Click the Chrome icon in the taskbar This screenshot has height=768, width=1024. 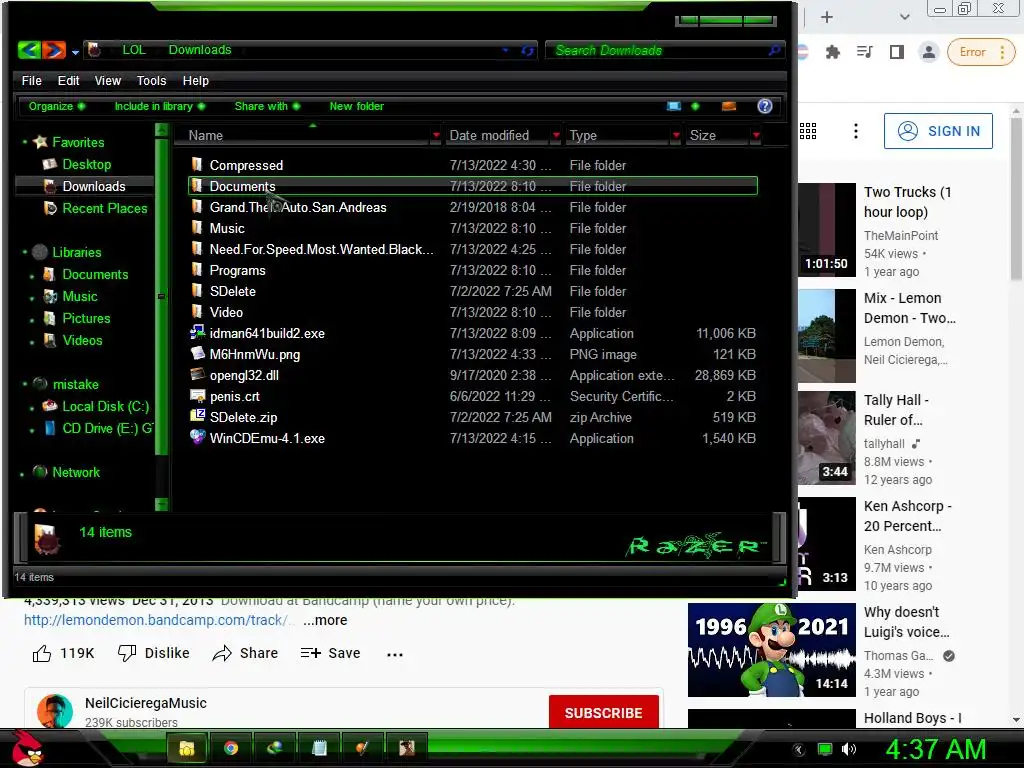tap(231, 748)
